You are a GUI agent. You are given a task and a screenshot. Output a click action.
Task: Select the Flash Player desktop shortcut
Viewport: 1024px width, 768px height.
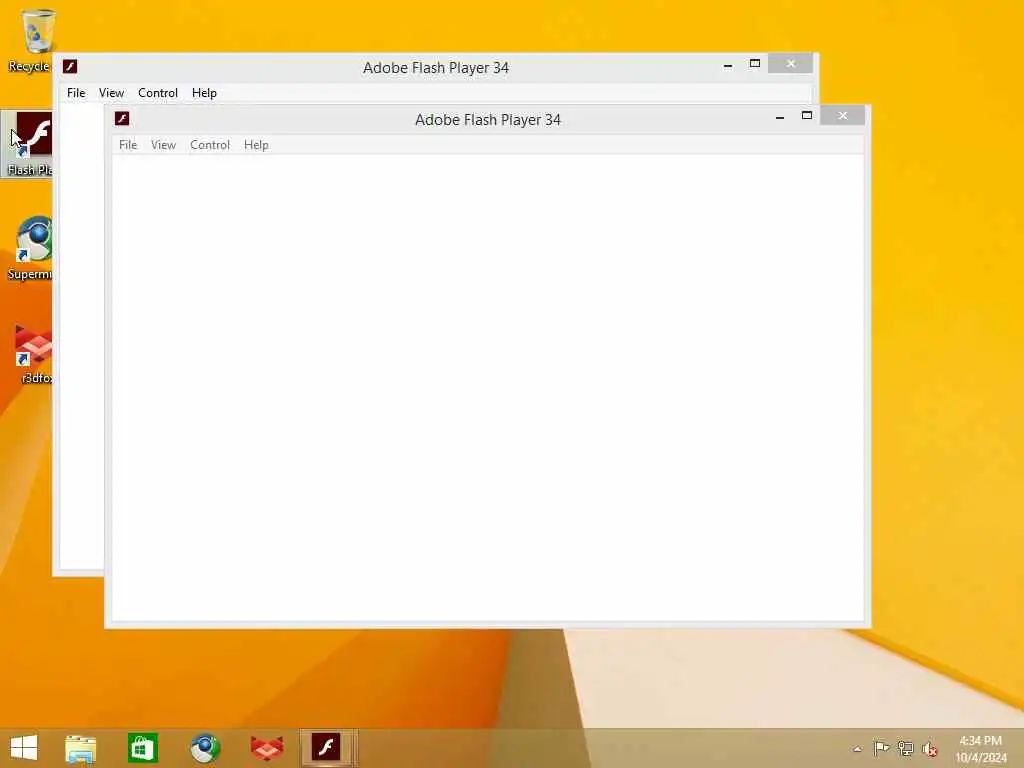click(27, 144)
